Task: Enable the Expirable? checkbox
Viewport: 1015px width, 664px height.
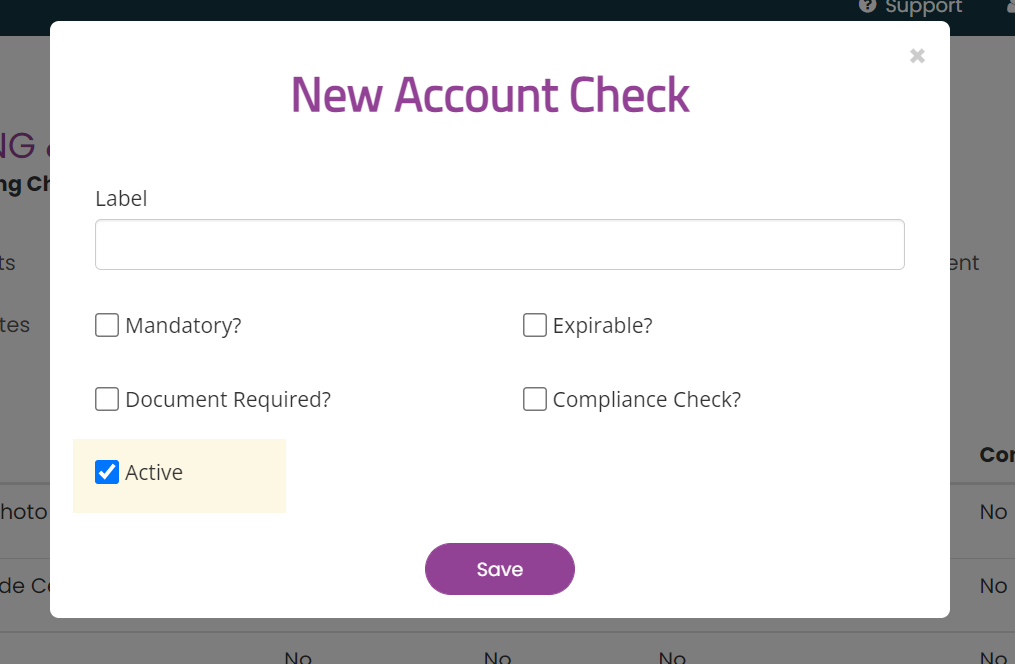Action: 535,325
